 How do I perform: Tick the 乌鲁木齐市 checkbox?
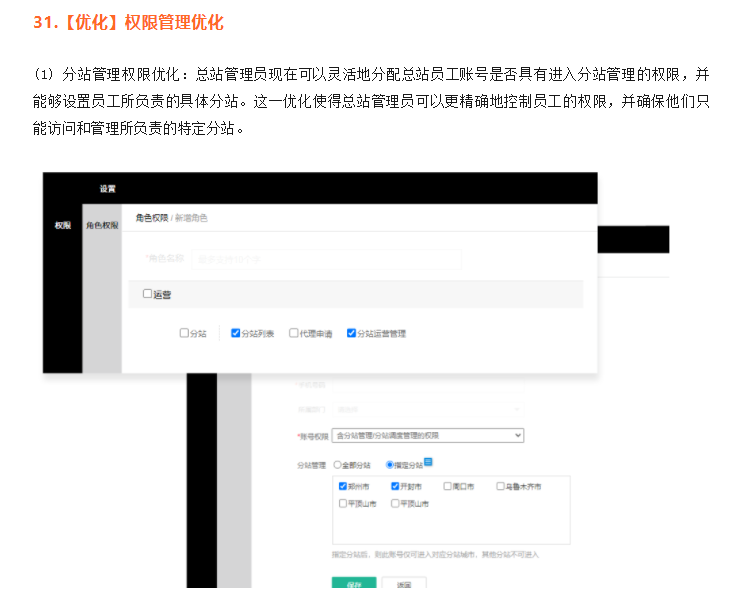coord(500,487)
